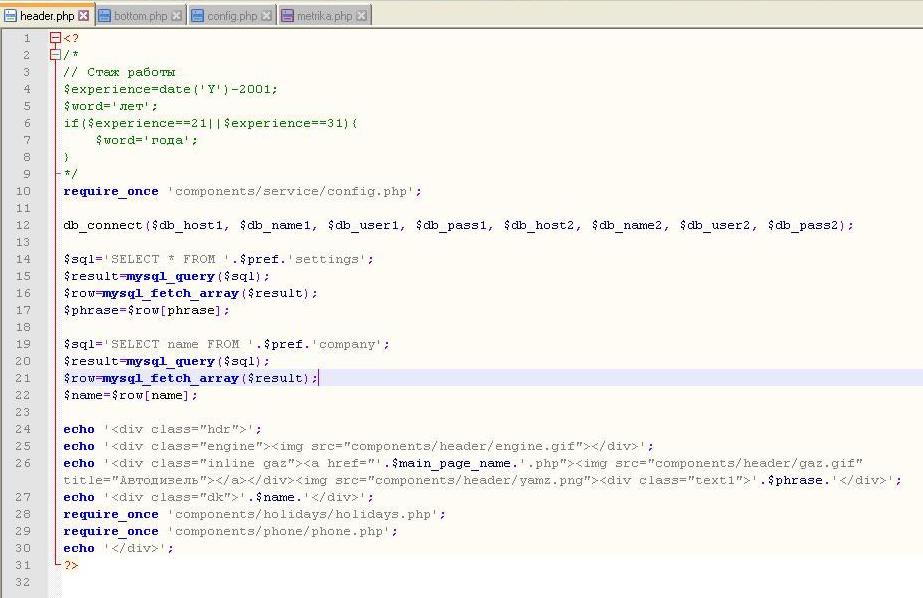The image size is (923, 598).
Task: Click the disk icon on bottom.php tab
Action: coord(105,16)
